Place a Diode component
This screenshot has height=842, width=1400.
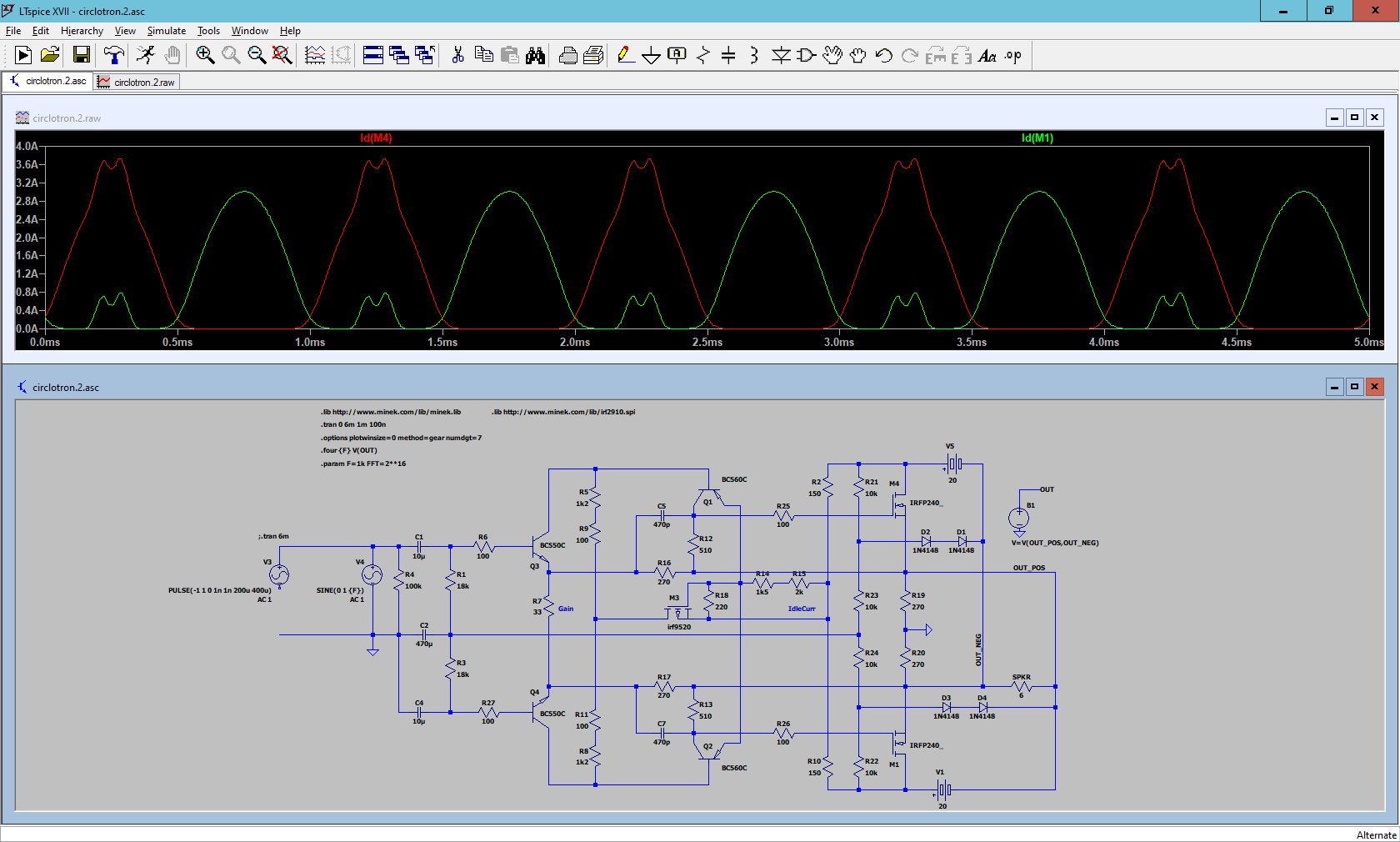coord(781,55)
